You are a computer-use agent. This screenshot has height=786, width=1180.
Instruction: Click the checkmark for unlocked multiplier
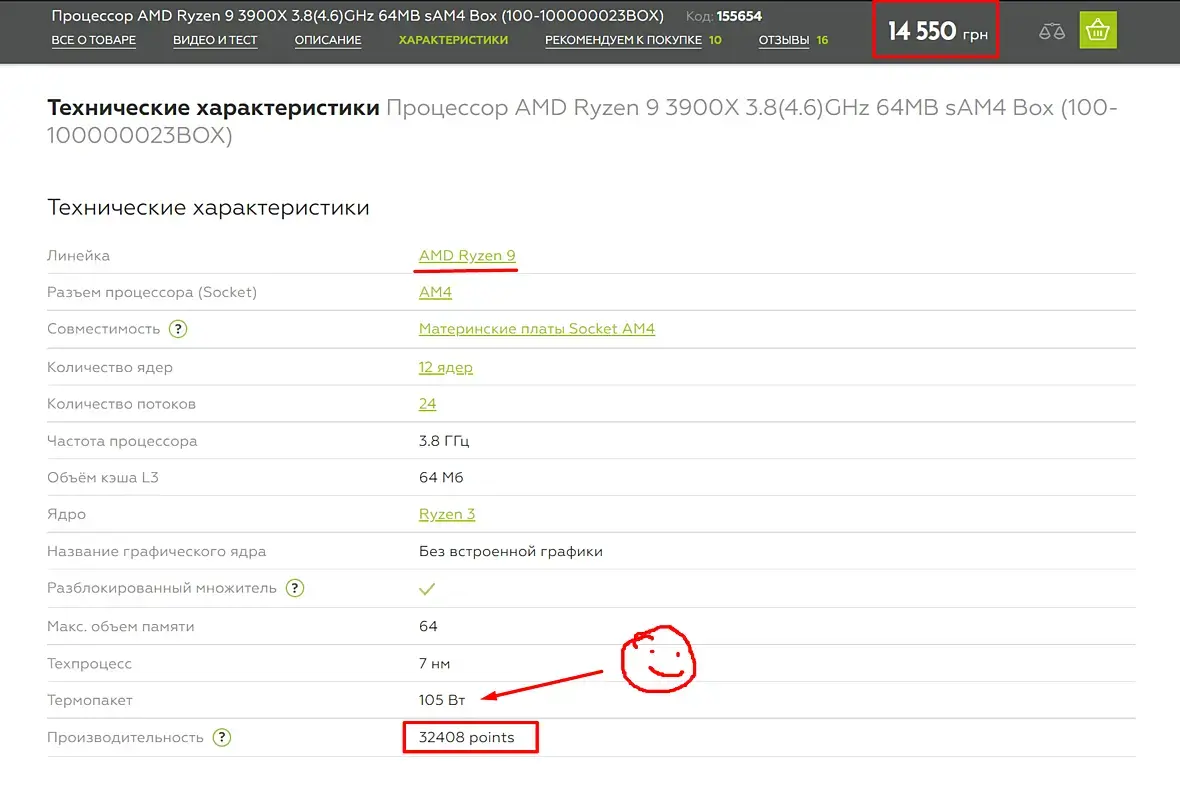pos(427,589)
